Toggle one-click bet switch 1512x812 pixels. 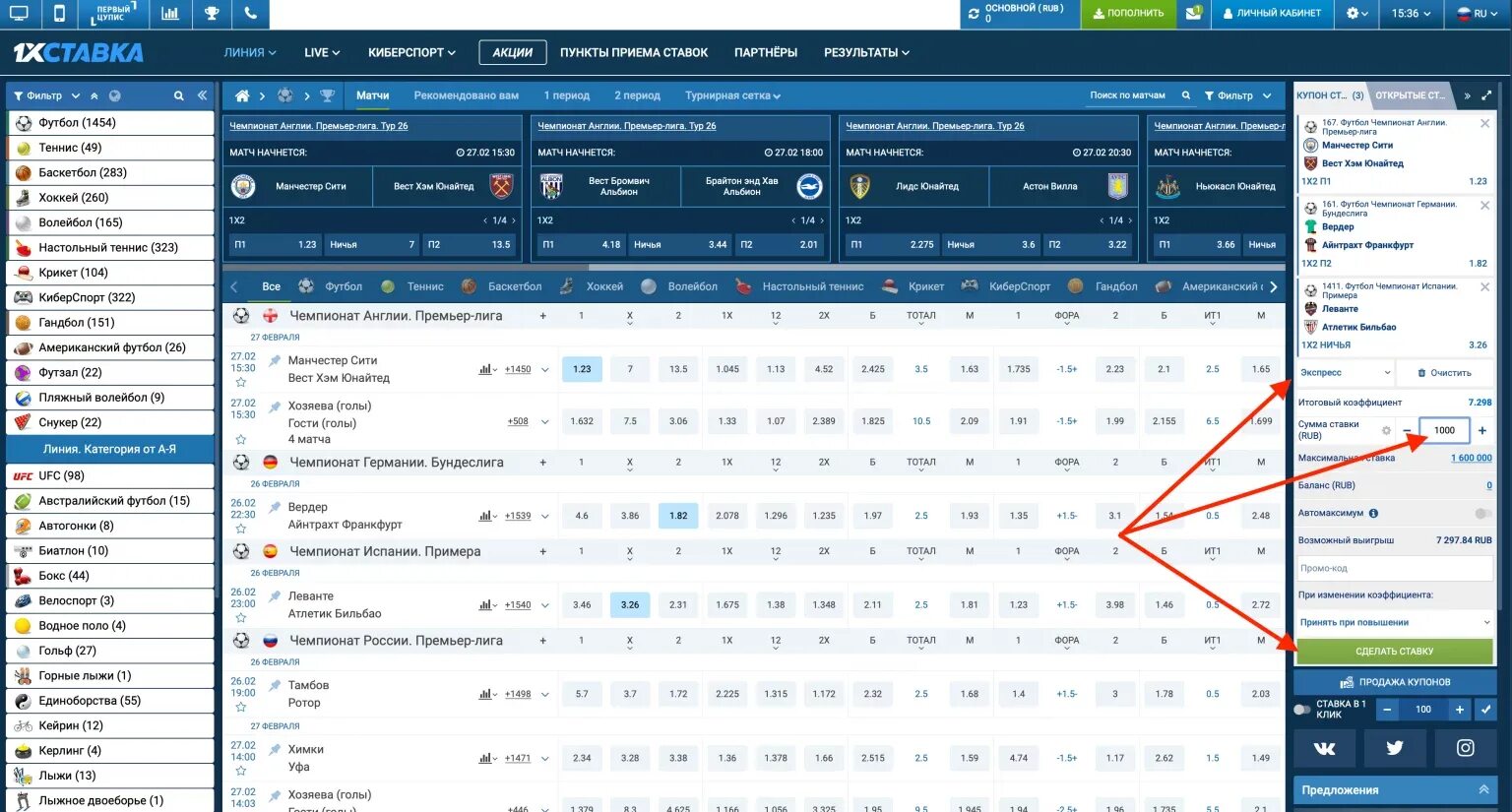1303,709
